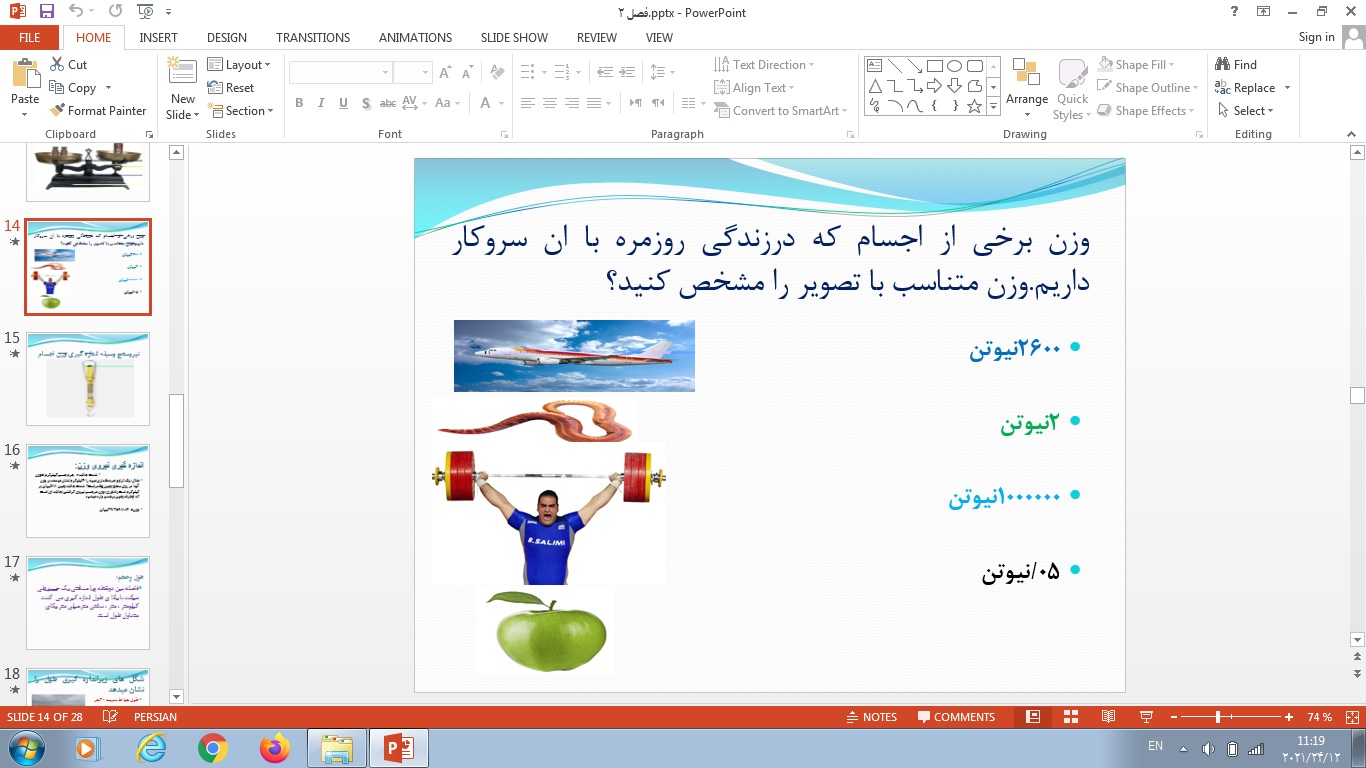
Task: Open Reading View from status bar
Action: pos(1108,717)
